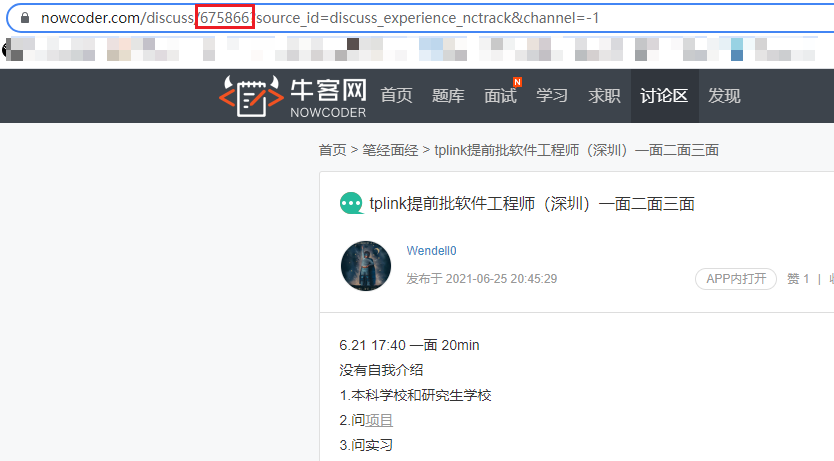The height and width of the screenshot is (461, 834).
Task: Open the Wendell0 avatar image
Action: [366, 266]
